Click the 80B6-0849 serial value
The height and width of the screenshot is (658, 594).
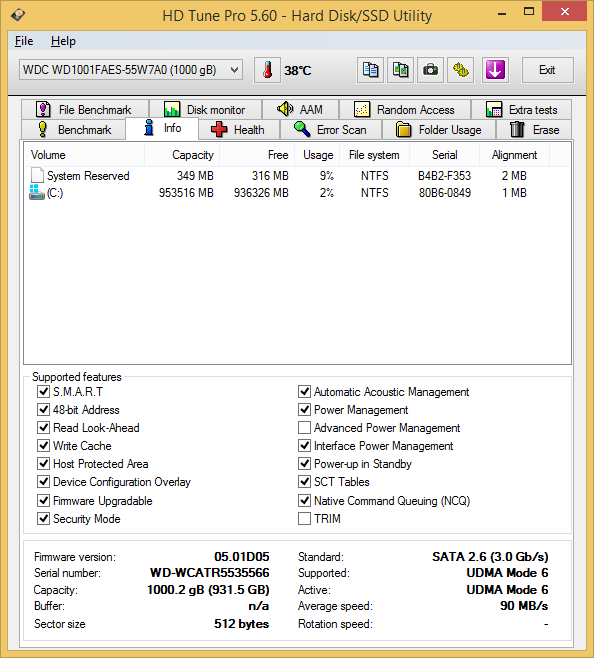coord(445,193)
